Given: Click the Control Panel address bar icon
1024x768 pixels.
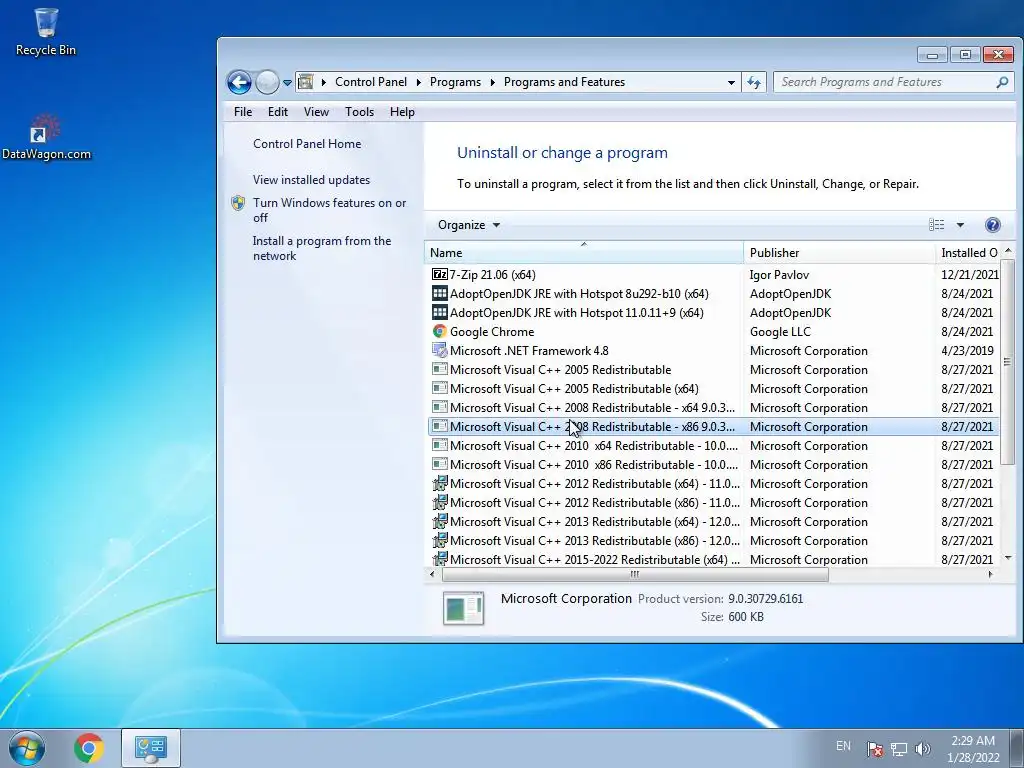Looking at the screenshot, I should click(306, 82).
